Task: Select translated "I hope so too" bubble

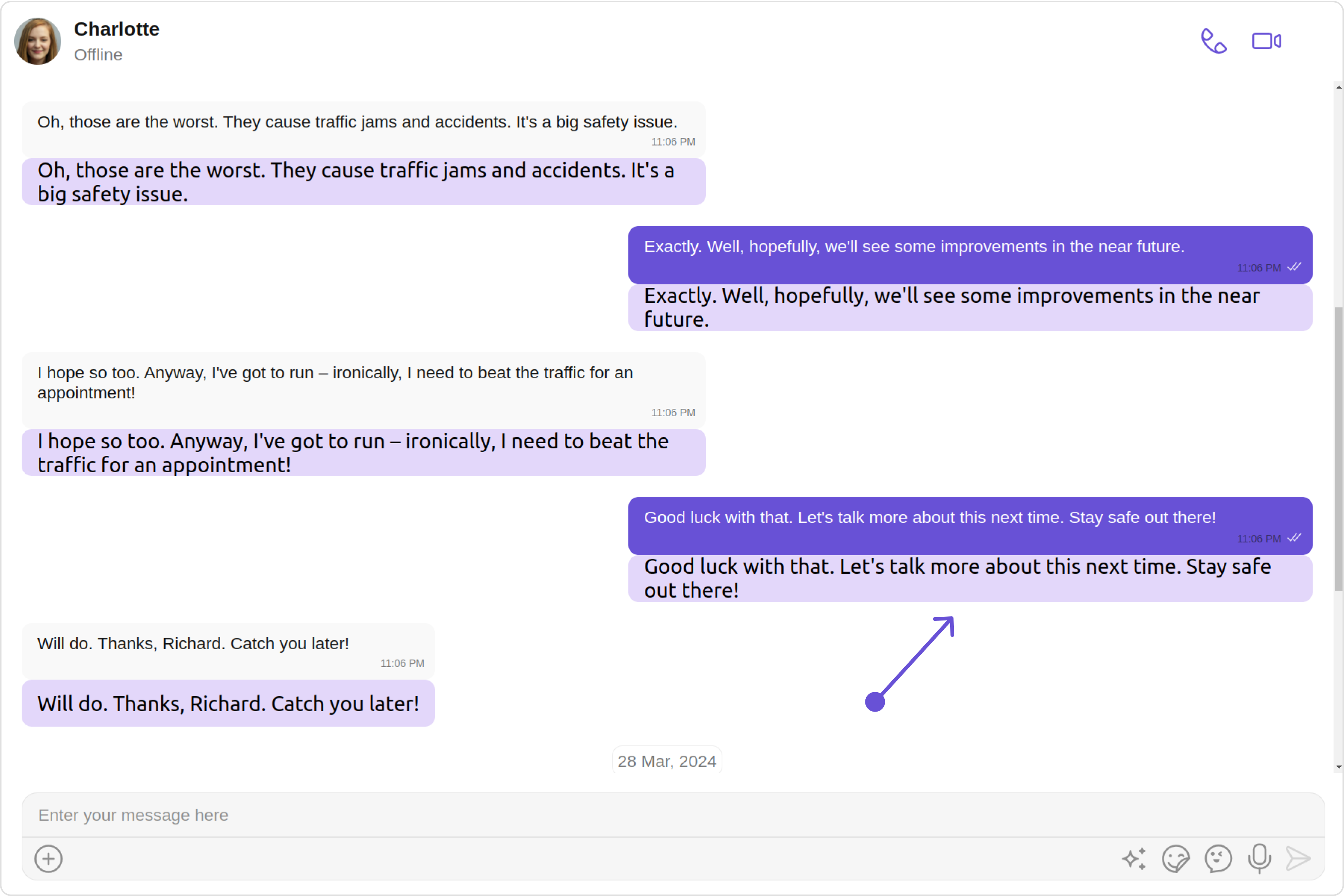Action: 363,452
